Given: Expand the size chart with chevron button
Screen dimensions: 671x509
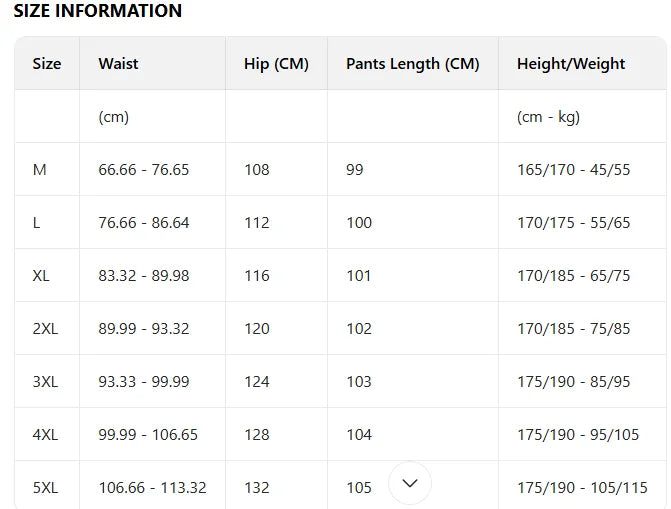Looking at the screenshot, I should 410,483.
